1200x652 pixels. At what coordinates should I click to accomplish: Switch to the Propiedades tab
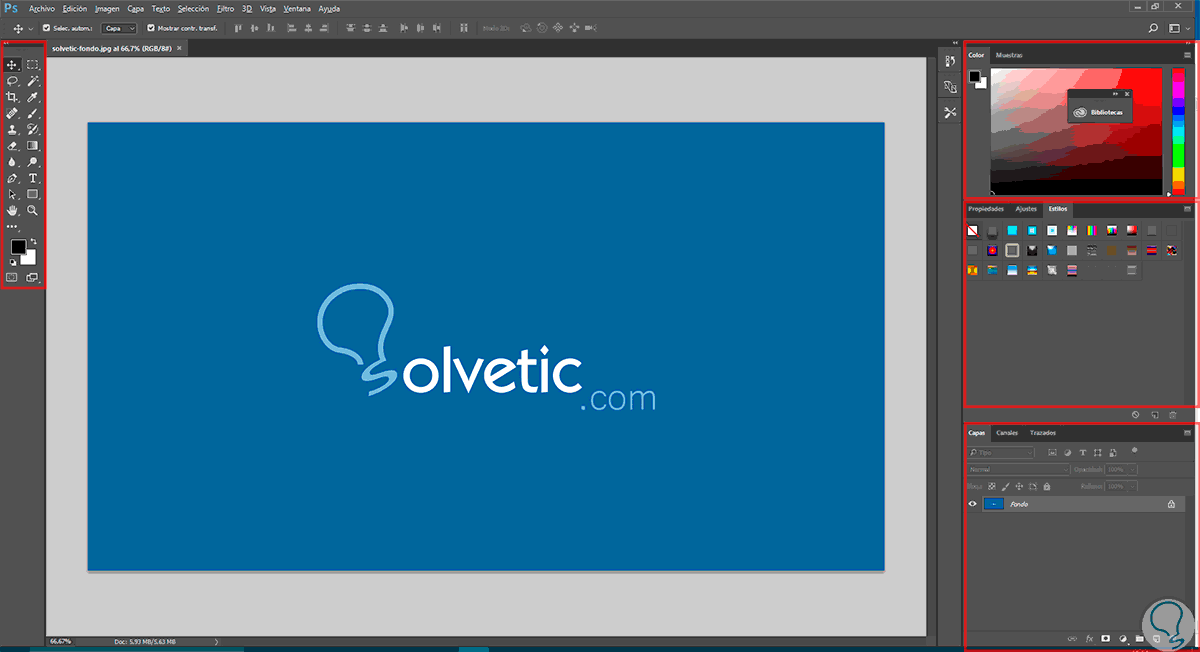pyautogui.click(x=986, y=209)
